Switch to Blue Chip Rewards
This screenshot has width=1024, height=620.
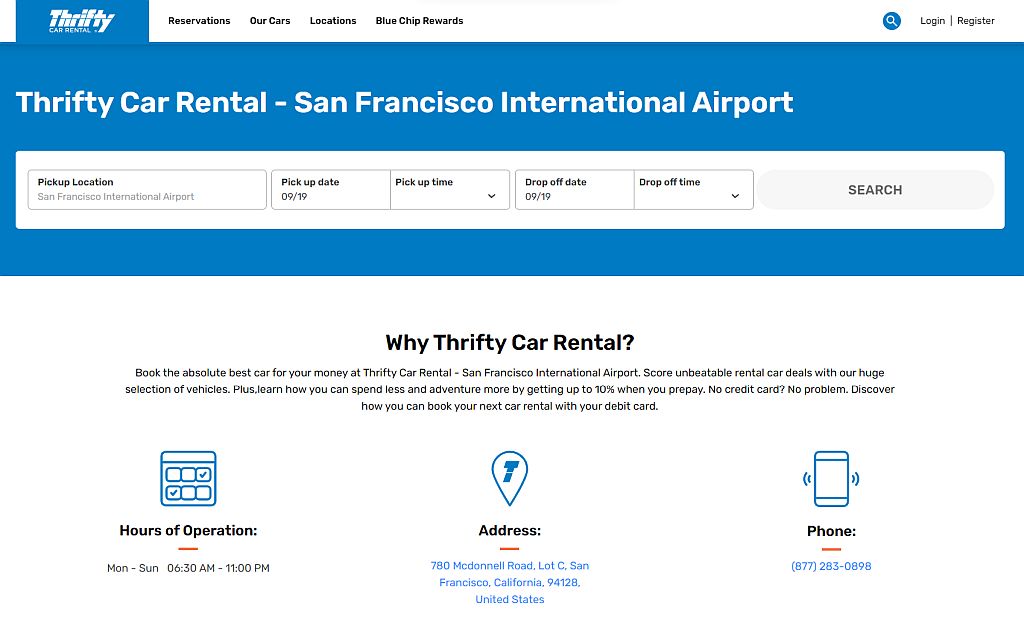coord(419,20)
